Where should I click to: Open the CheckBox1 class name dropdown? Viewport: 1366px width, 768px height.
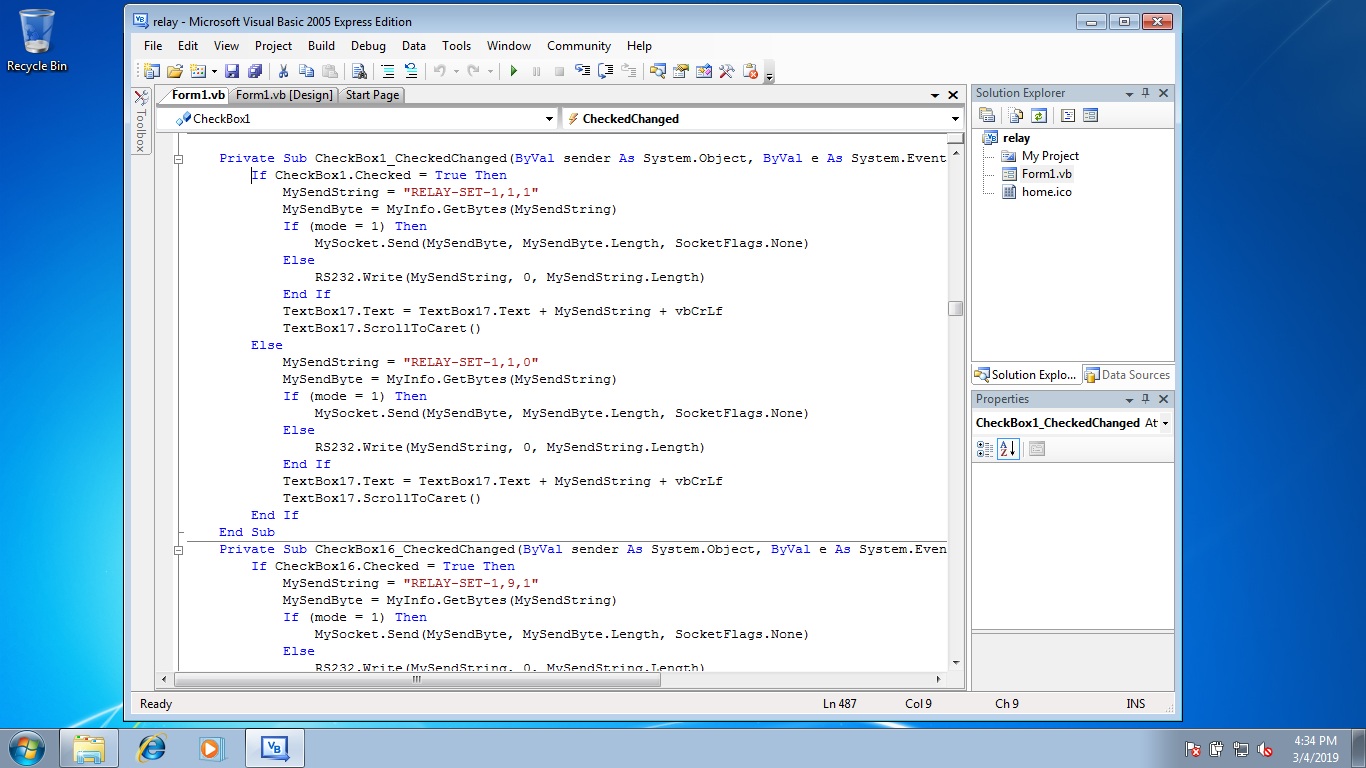pyautogui.click(x=549, y=119)
